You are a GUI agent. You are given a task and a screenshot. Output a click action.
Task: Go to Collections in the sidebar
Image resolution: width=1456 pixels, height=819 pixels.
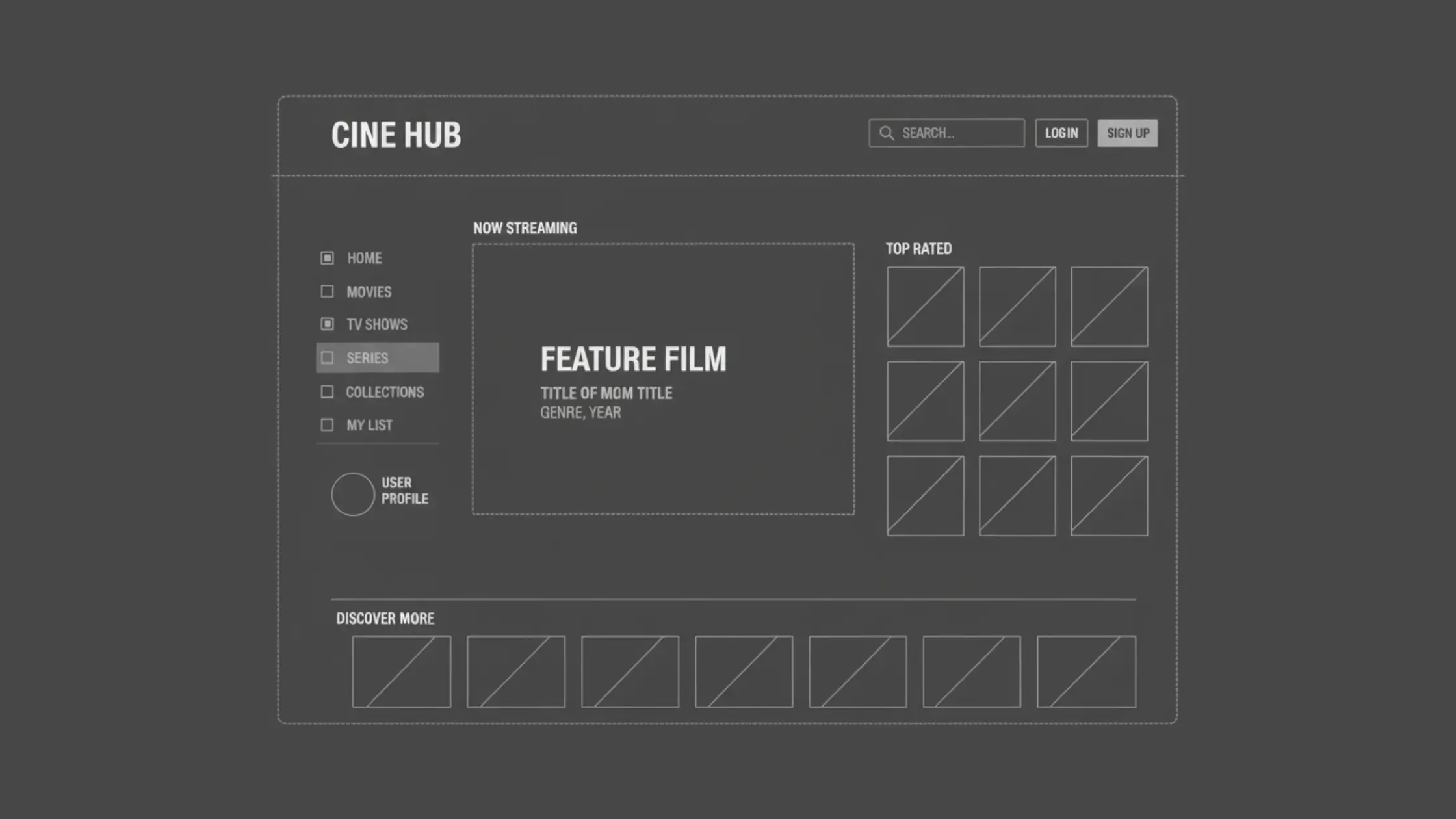pyautogui.click(x=384, y=392)
